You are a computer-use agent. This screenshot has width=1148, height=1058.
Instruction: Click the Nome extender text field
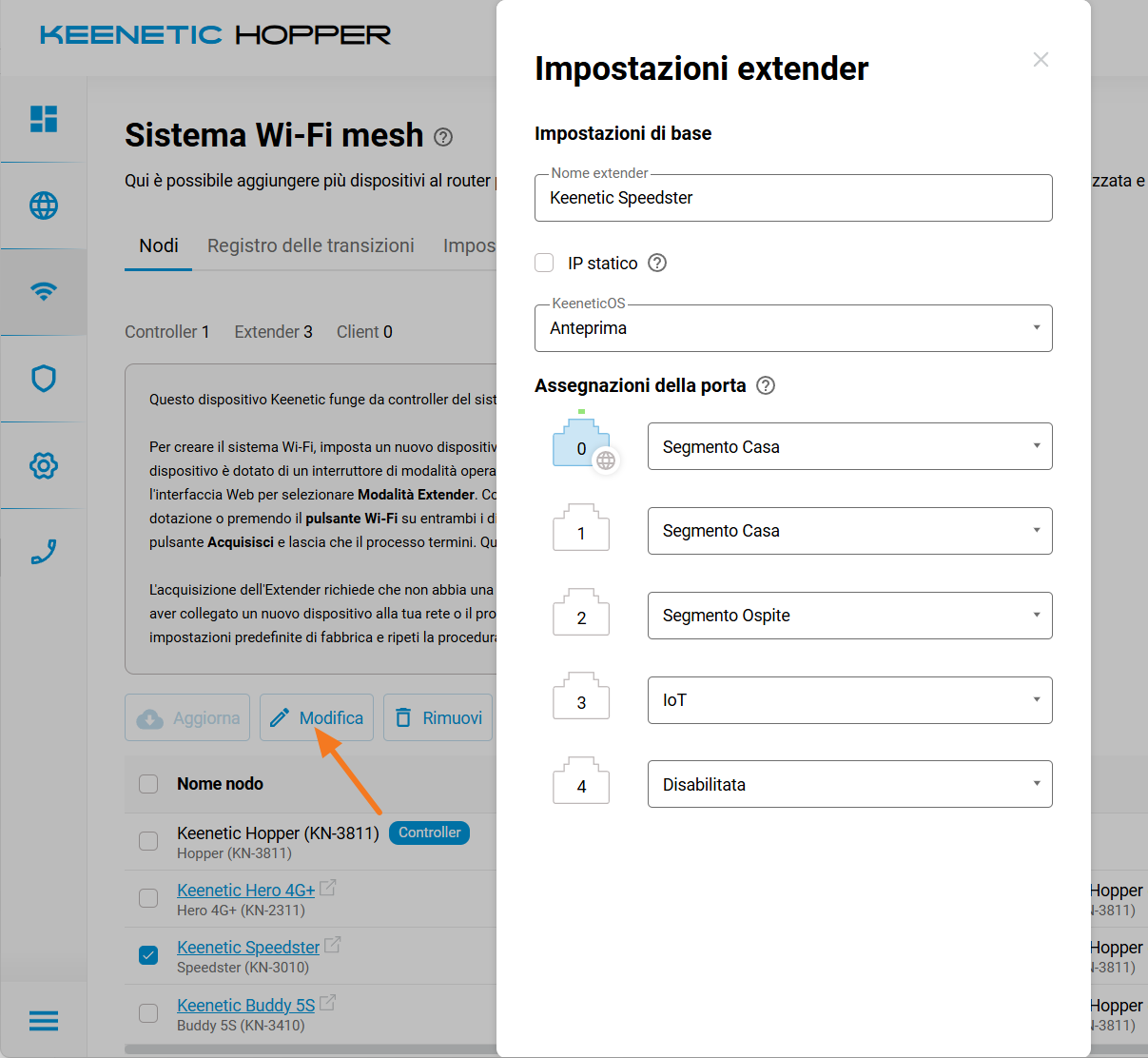click(x=793, y=198)
